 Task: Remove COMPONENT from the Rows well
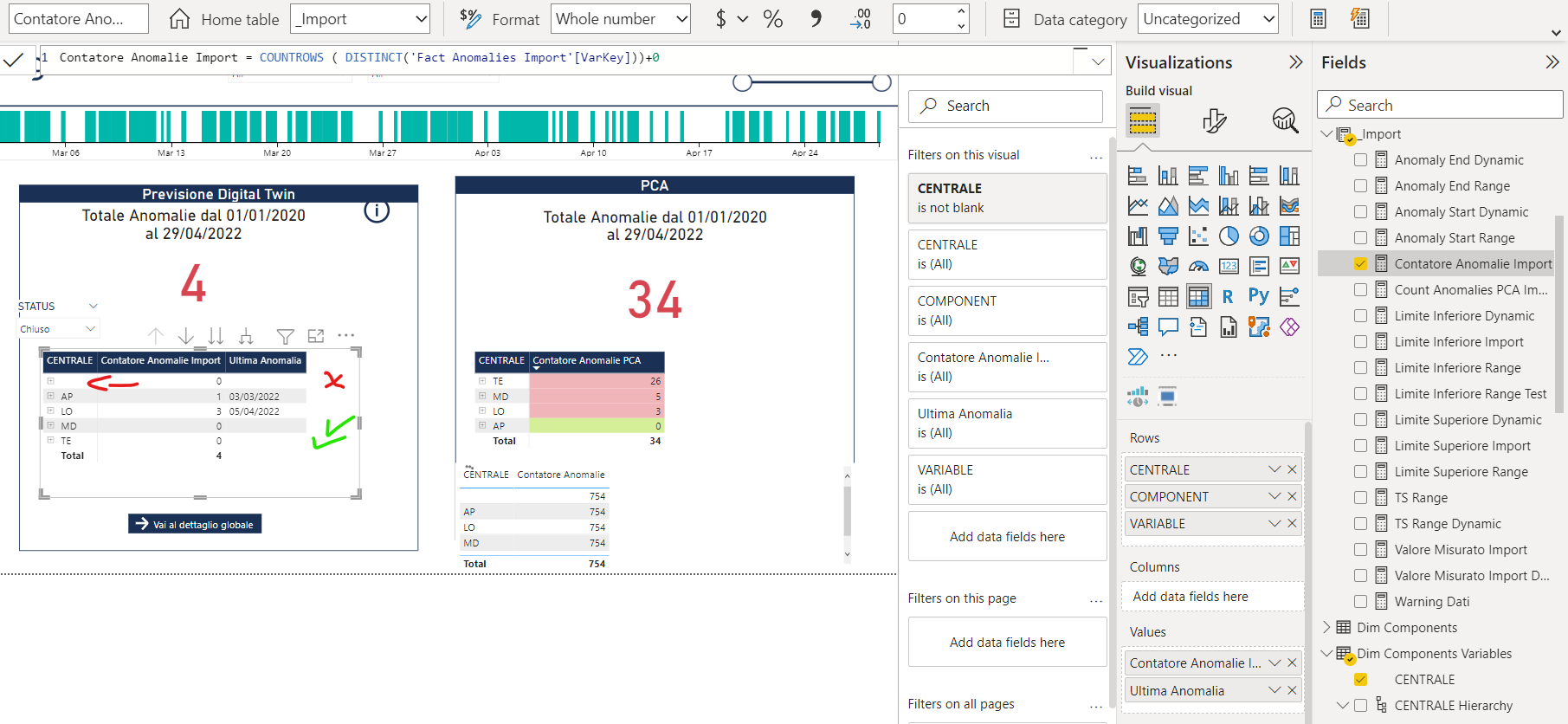tap(1292, 496)
